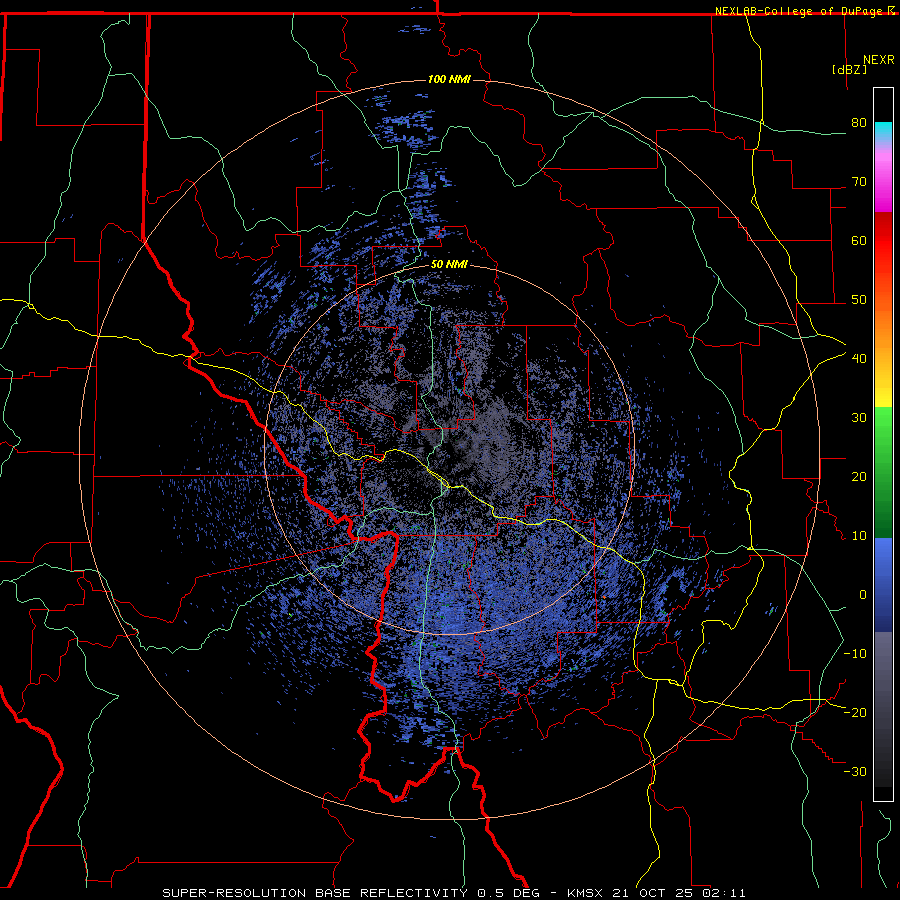The width and height of the screenshot is (900, 900).
Task: Click the -20 value on dBZ scale
Action: (x=855, y=712)
